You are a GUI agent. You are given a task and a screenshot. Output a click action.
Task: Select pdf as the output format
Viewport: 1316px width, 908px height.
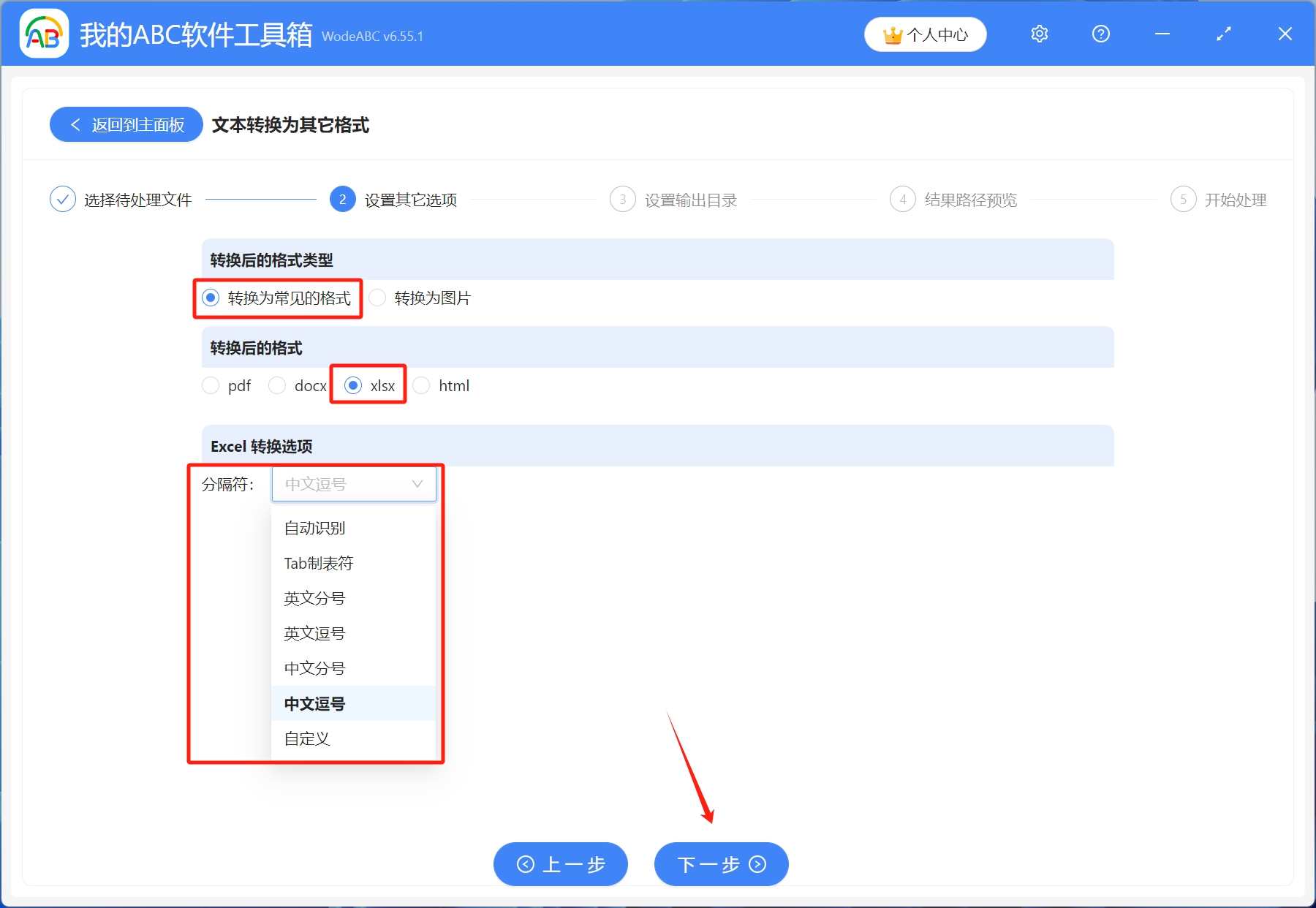211,385
